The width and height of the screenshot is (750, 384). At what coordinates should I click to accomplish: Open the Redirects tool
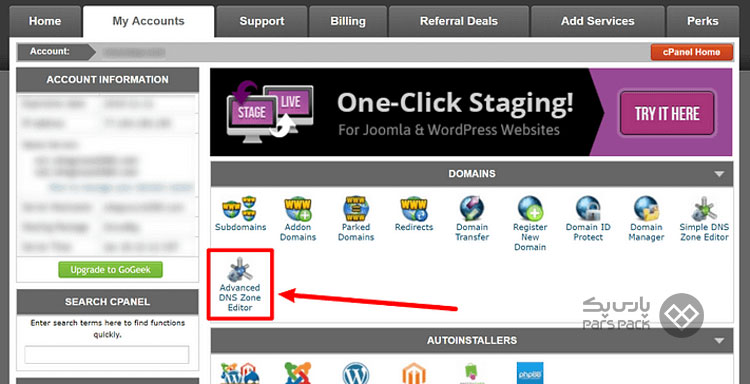[x=414, y=214]
